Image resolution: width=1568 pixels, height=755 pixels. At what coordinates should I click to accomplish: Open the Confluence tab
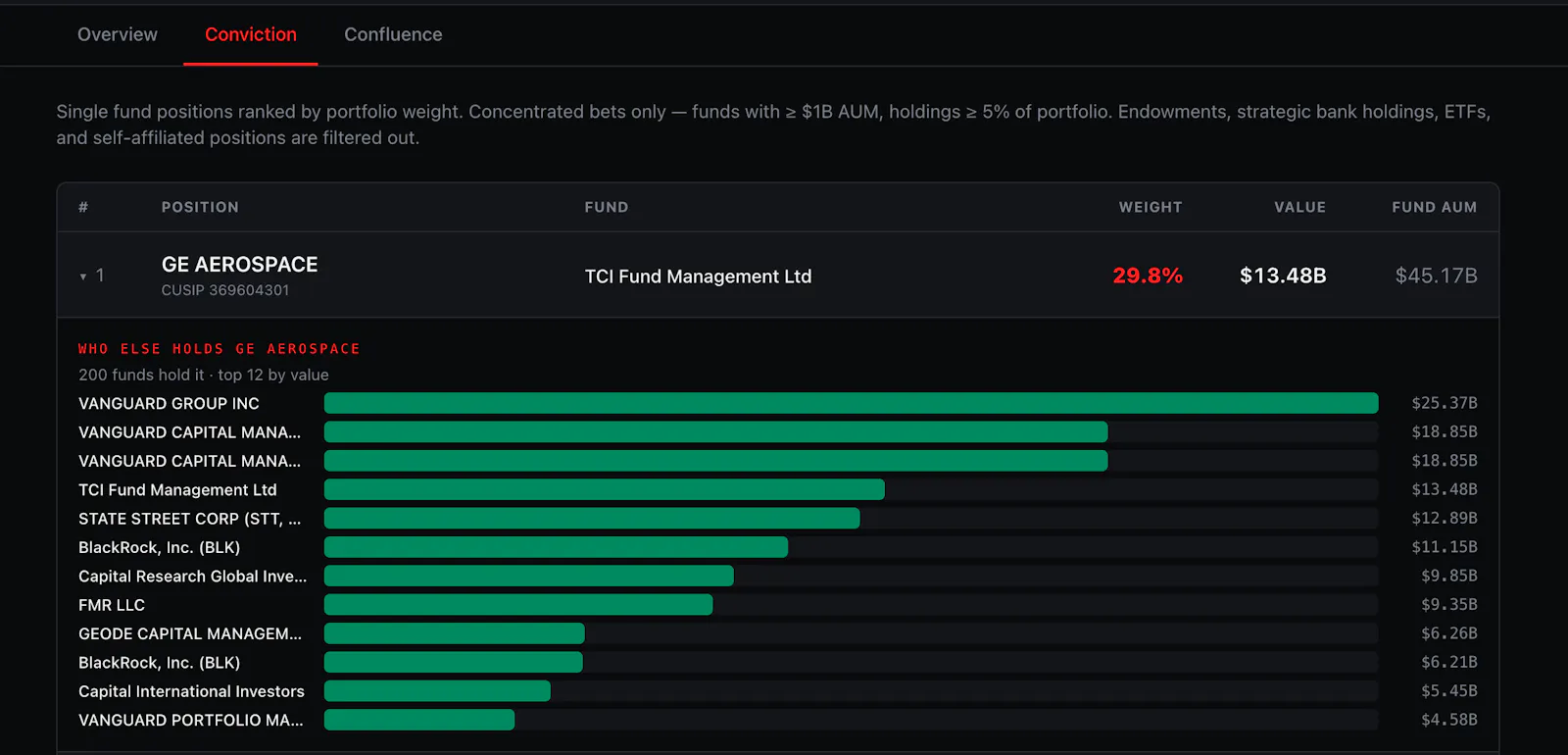coord(393,34)
